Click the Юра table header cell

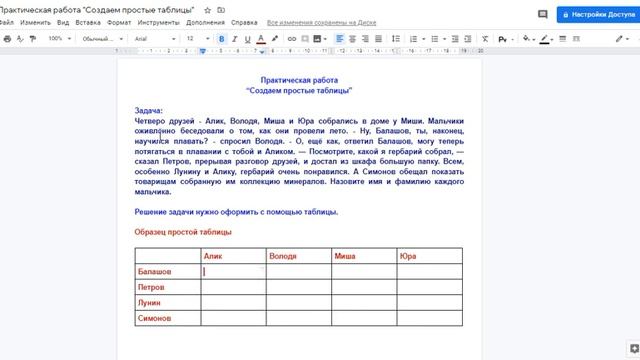coord(430,256)
